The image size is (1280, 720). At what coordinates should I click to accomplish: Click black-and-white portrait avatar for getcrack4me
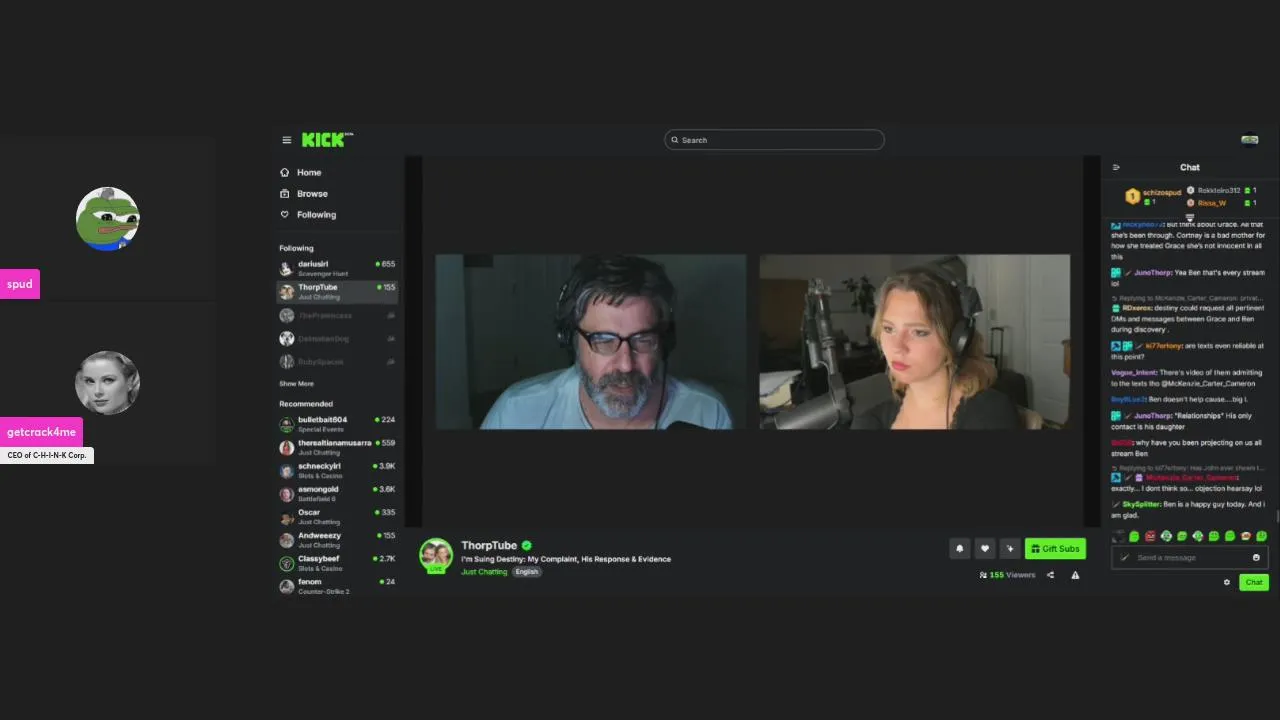coord(107,383)
